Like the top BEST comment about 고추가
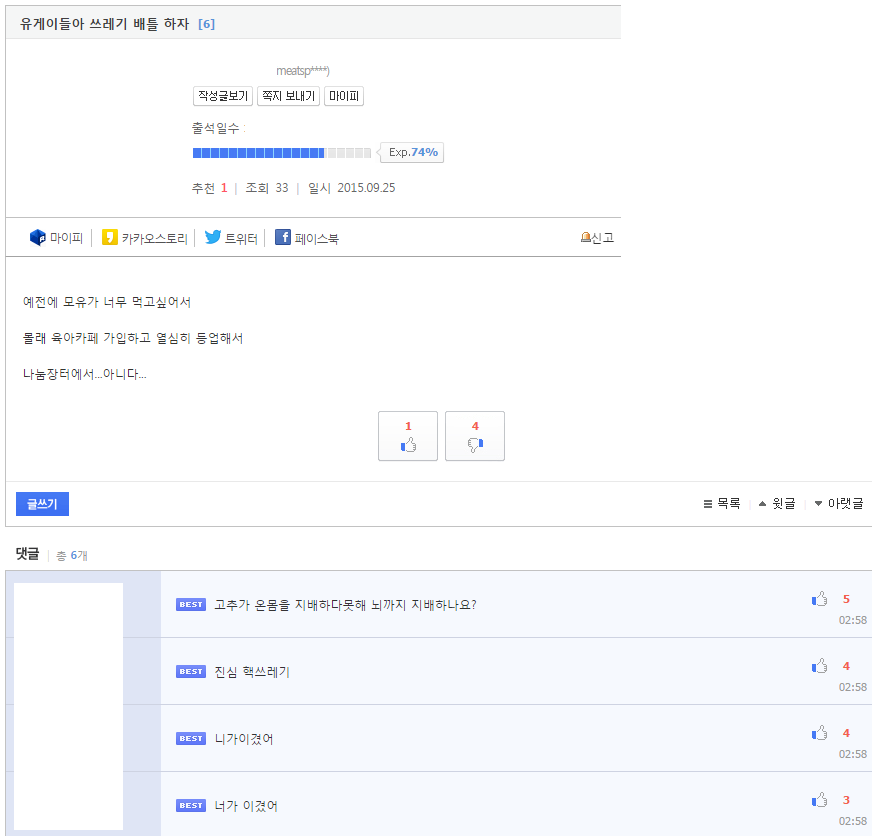 click(819, 598)
